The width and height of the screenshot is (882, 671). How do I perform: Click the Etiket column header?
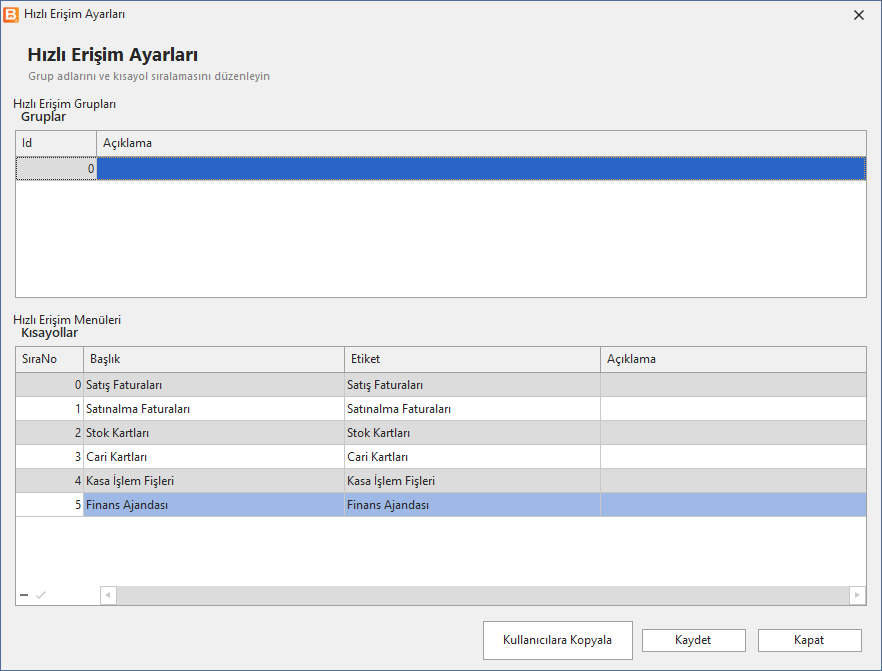click(472, 359)
